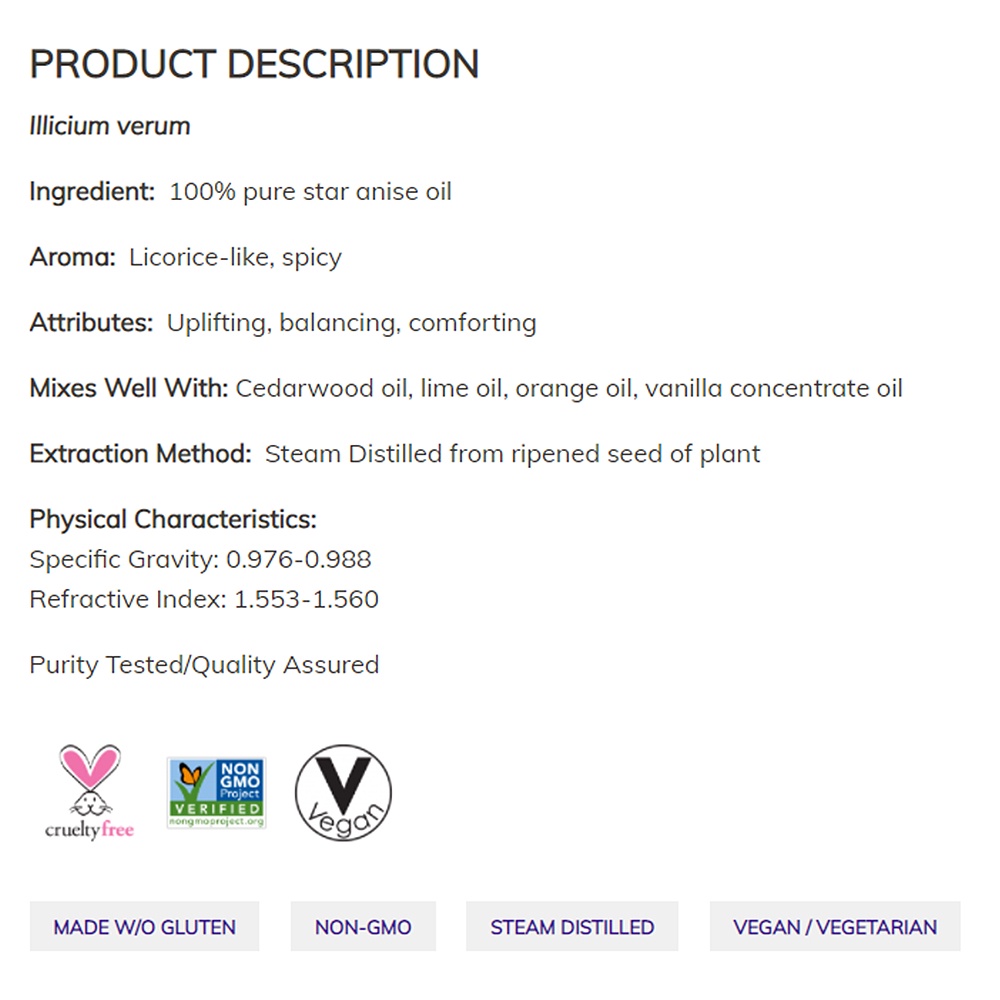Click the Vegan V circle icon
Screen dimensions: 1000x1000
tap(343, 792)
